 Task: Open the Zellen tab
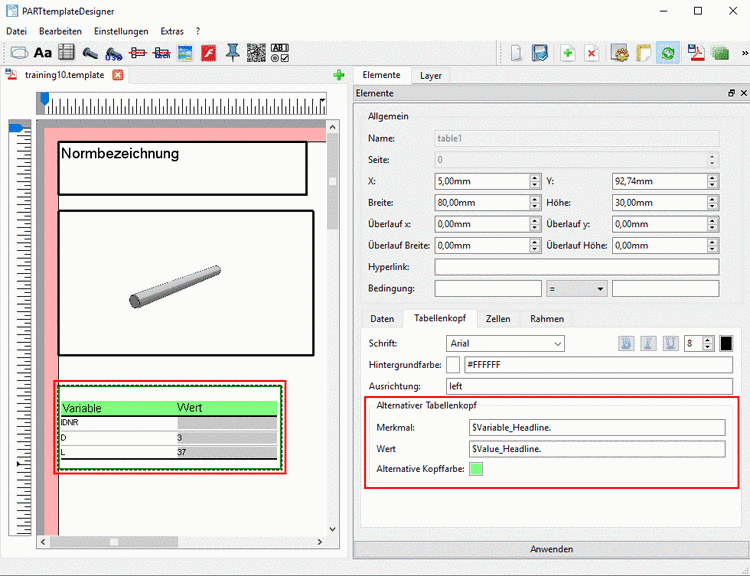[x=498, y=319]
